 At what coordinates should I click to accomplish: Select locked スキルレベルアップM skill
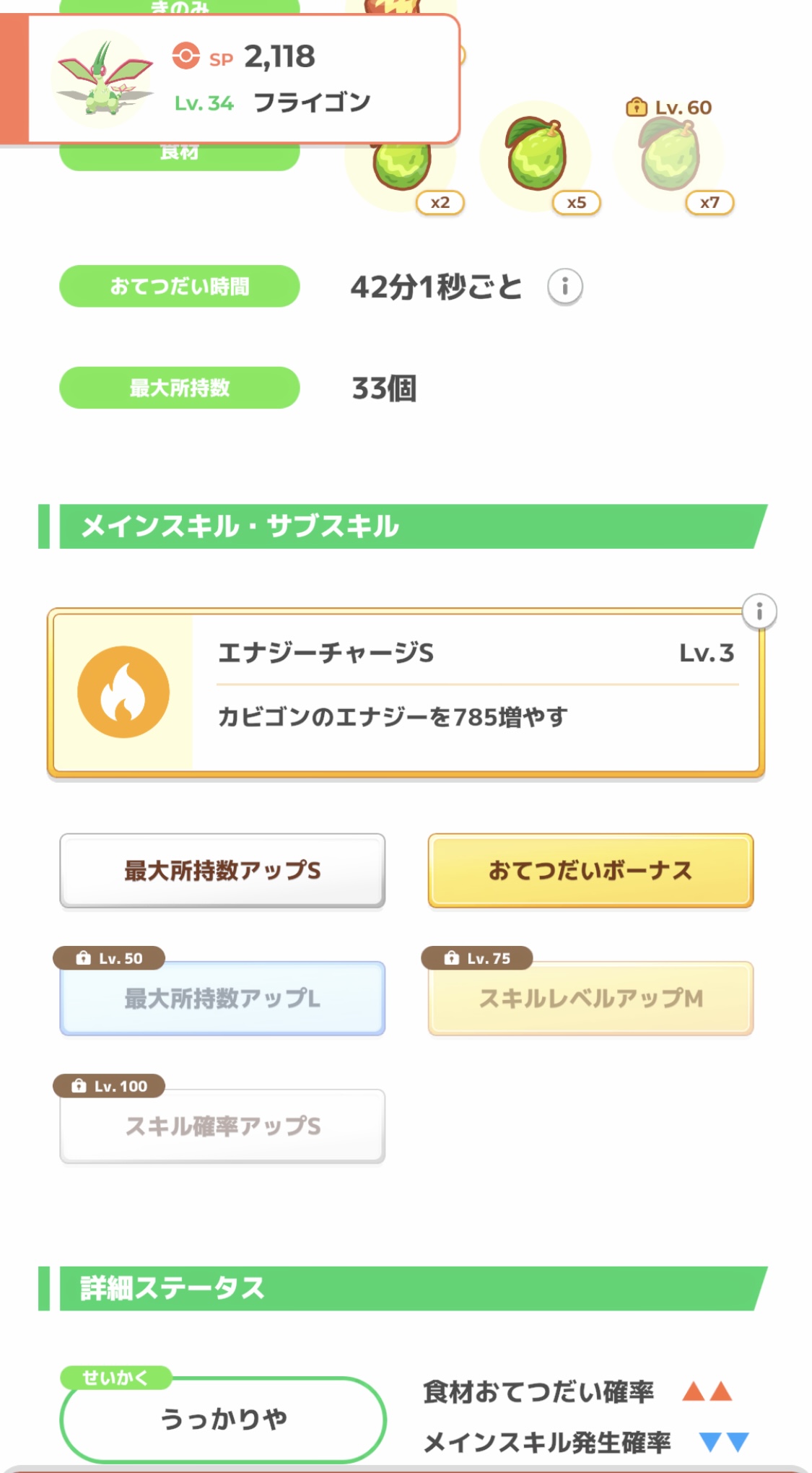(590, 999)
